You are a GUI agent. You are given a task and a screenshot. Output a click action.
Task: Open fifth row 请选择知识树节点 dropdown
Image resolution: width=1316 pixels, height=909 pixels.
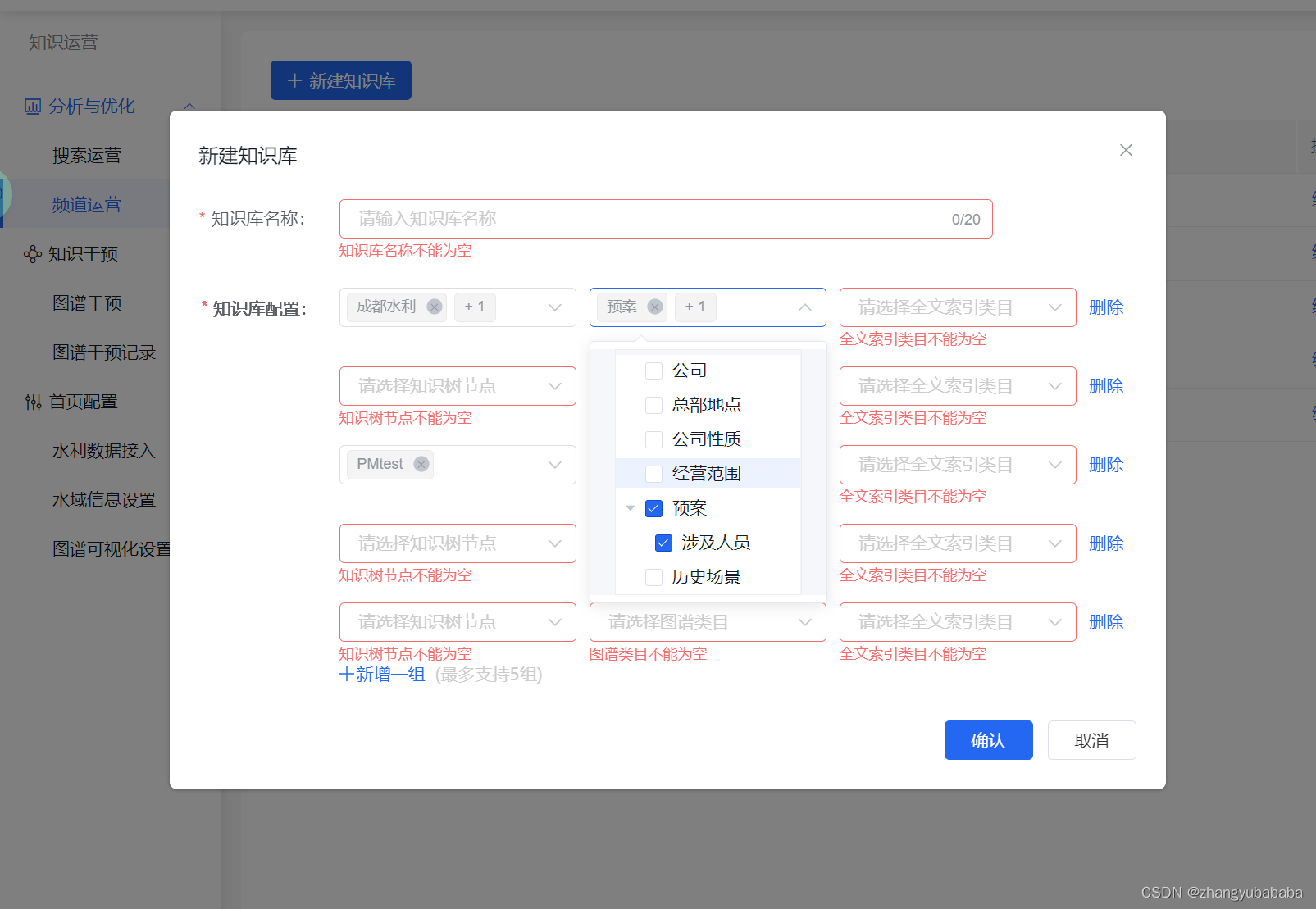[x=458, y=622]
